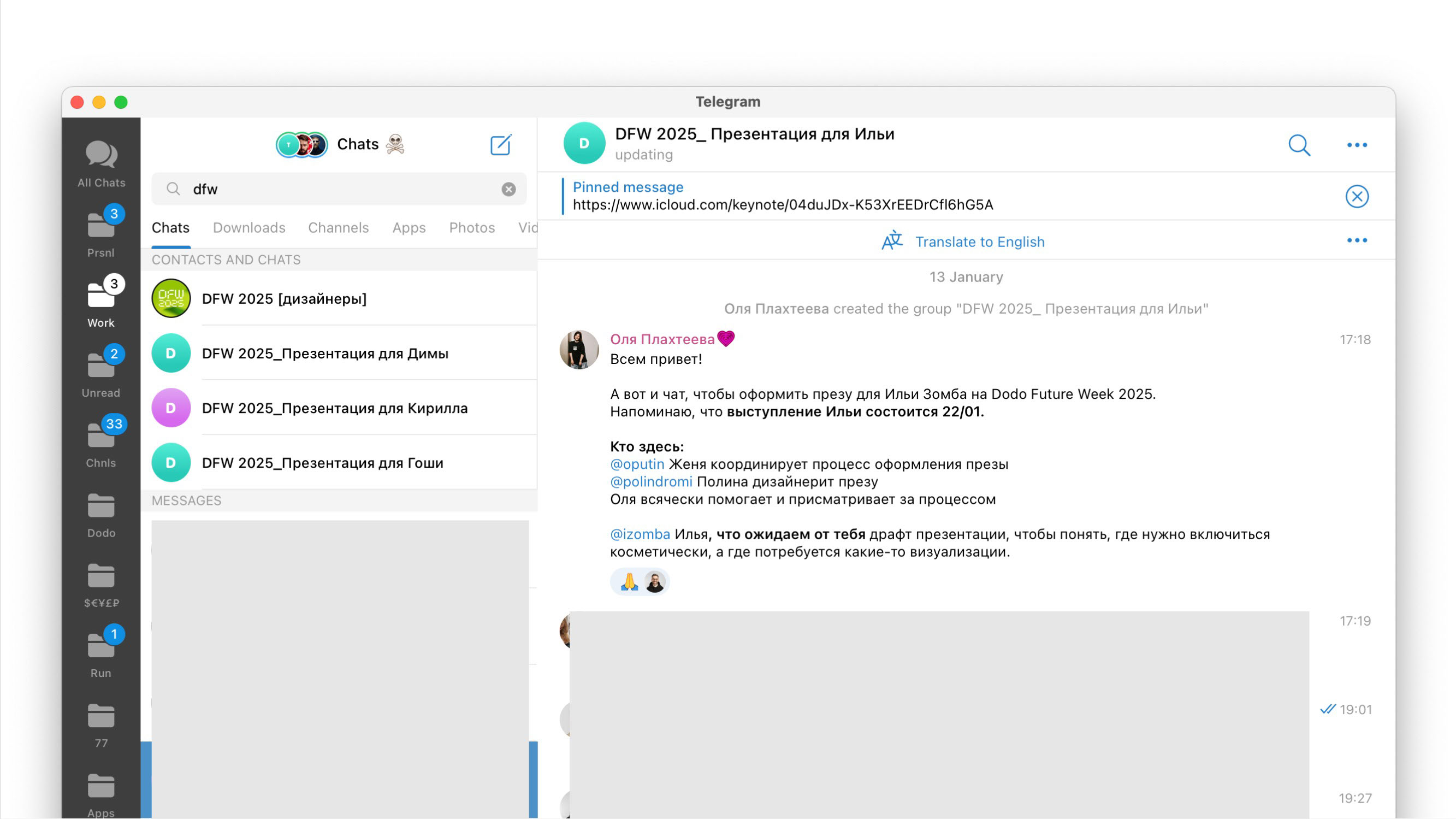The image size is (1456, 819).
Task: Open chat header more options menu
Action: pos(1357,145)
